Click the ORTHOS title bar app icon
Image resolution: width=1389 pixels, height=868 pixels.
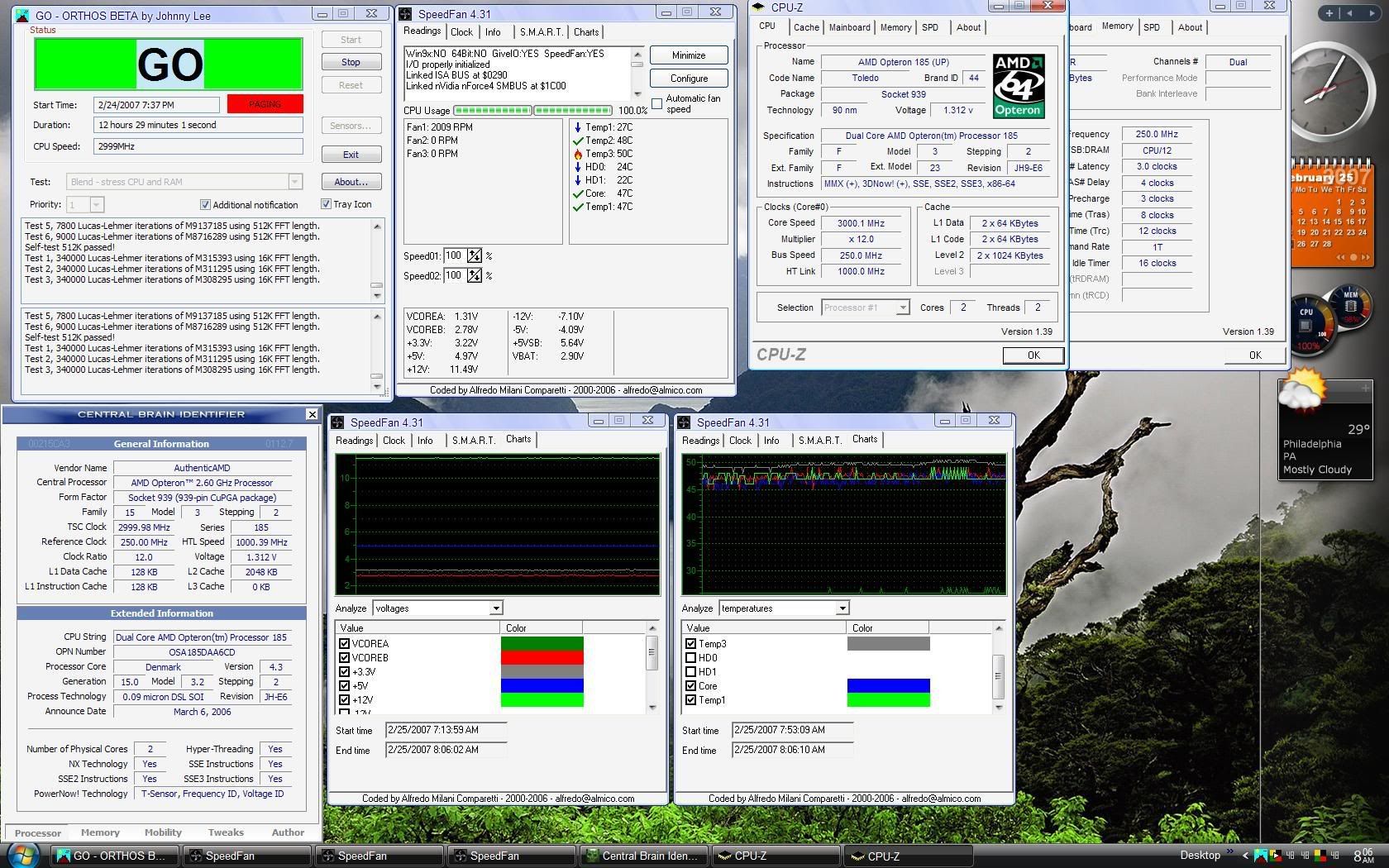[23, 15]
